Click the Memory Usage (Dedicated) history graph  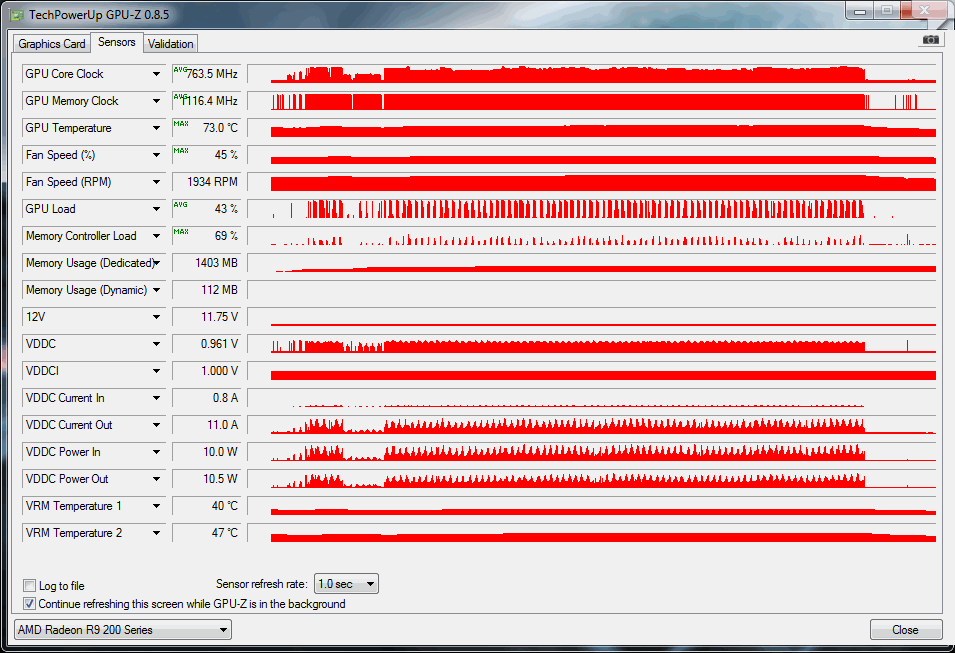pos(592,263)
